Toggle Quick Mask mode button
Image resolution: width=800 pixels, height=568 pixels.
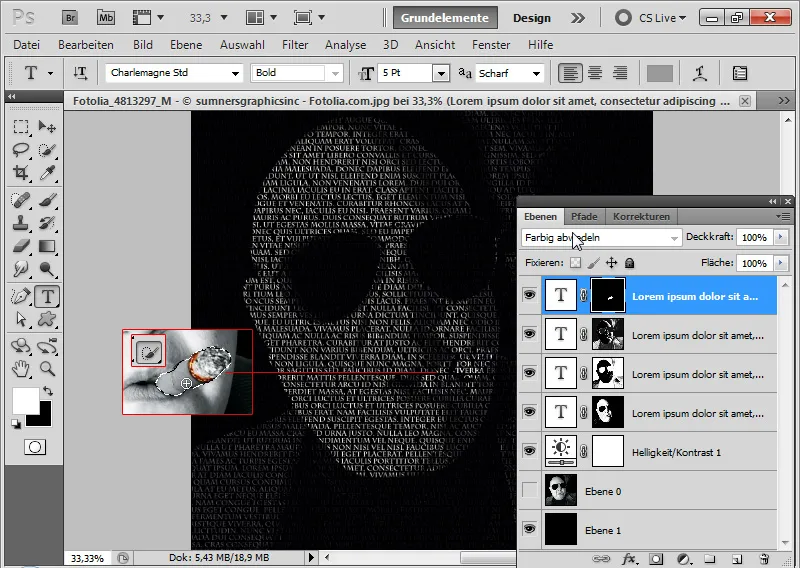pos(35,447)
